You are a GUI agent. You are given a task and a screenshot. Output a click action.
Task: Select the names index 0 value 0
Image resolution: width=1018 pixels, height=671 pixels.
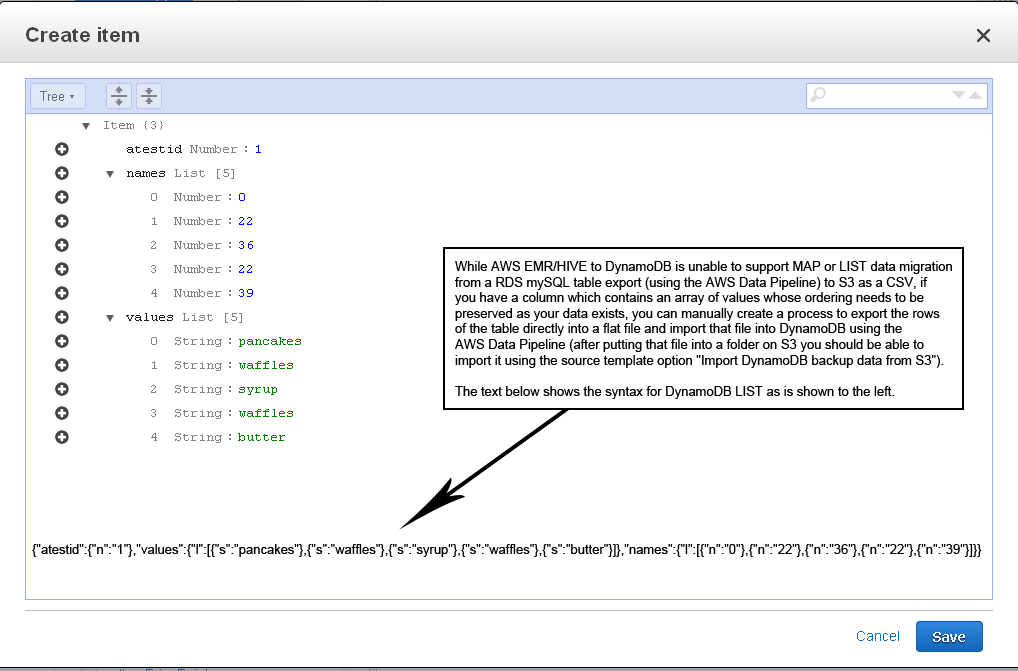point(242,197)
